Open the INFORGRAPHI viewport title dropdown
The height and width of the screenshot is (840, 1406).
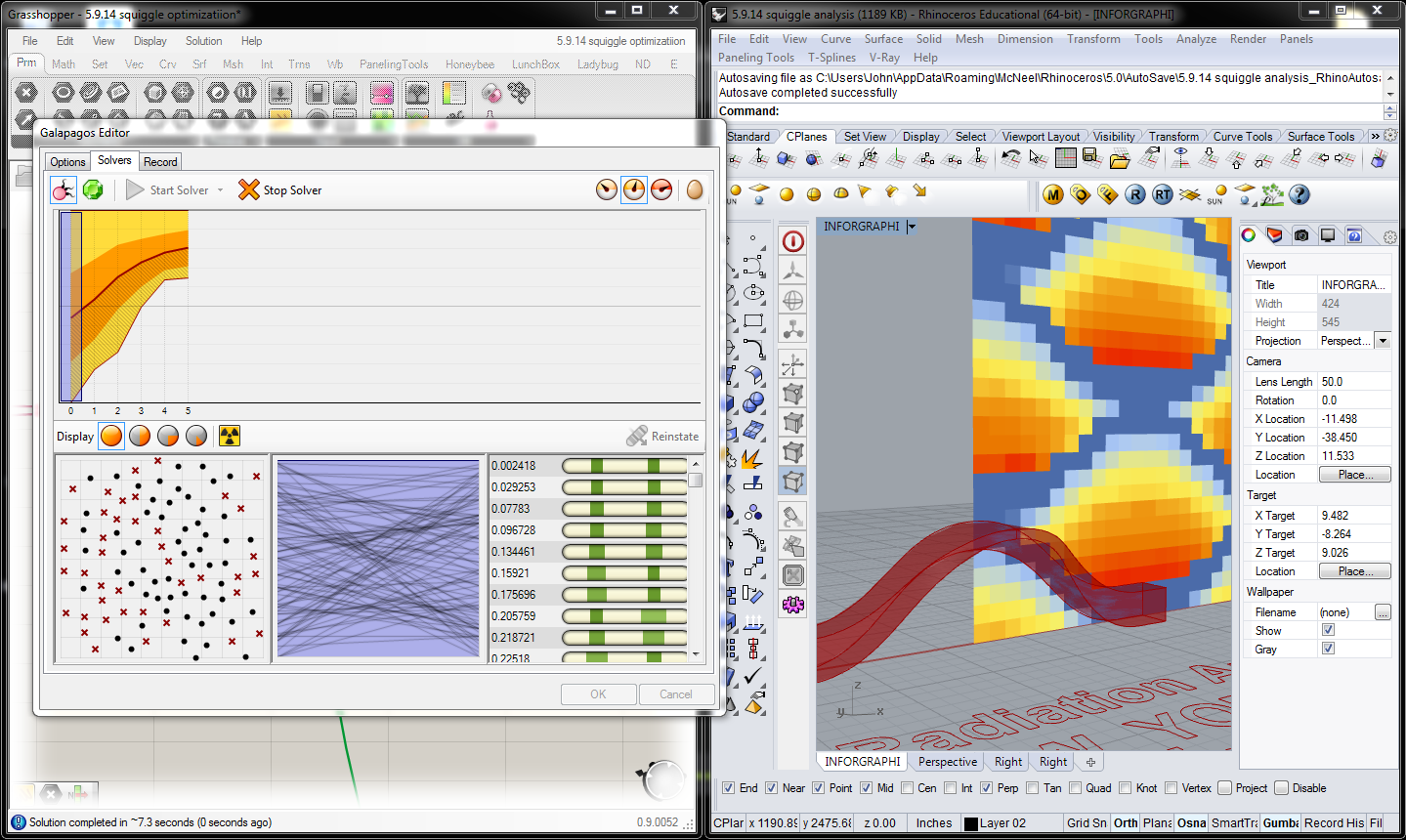click(x=912, y=226)
